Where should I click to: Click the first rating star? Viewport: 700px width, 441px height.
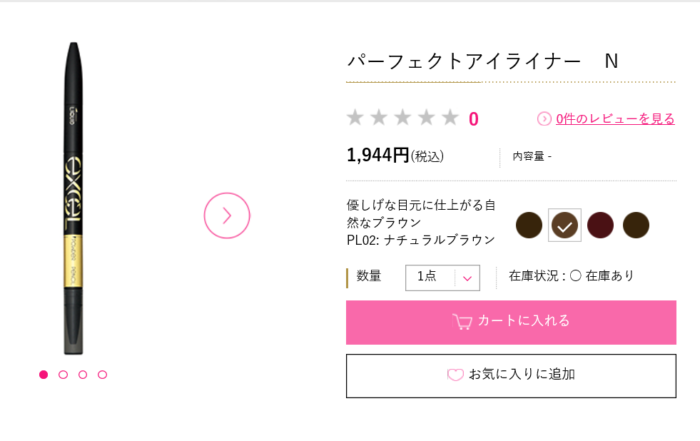tap(355, 118)
